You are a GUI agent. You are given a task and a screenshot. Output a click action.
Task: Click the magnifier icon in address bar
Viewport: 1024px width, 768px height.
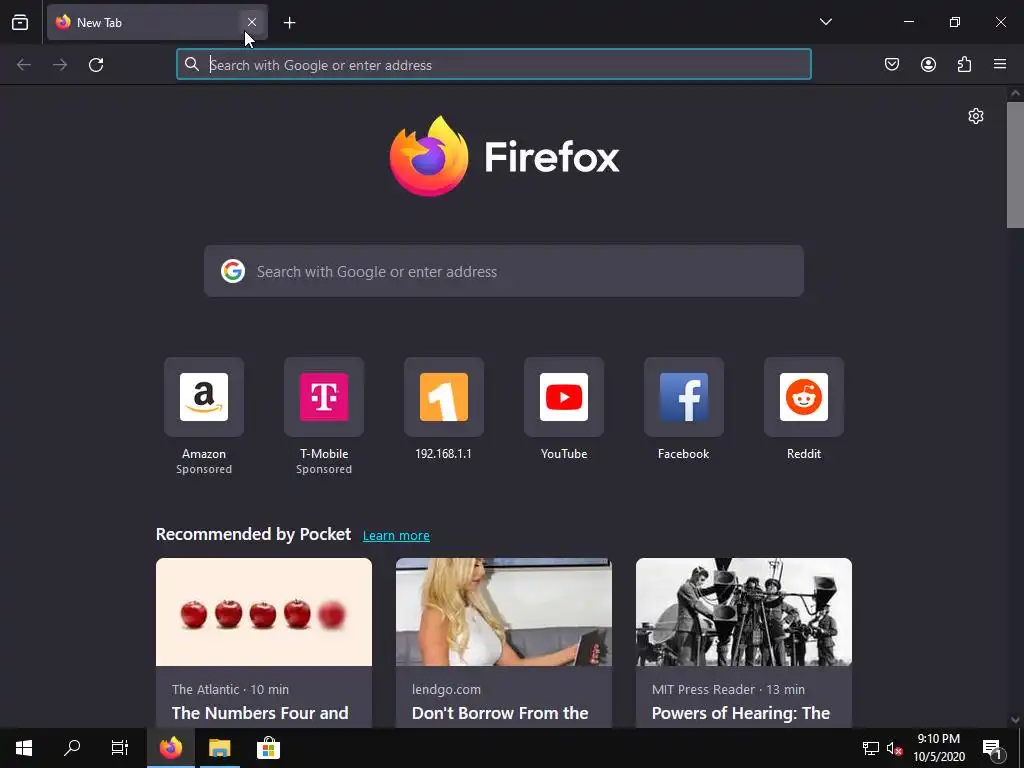click(x=191, y=64)
